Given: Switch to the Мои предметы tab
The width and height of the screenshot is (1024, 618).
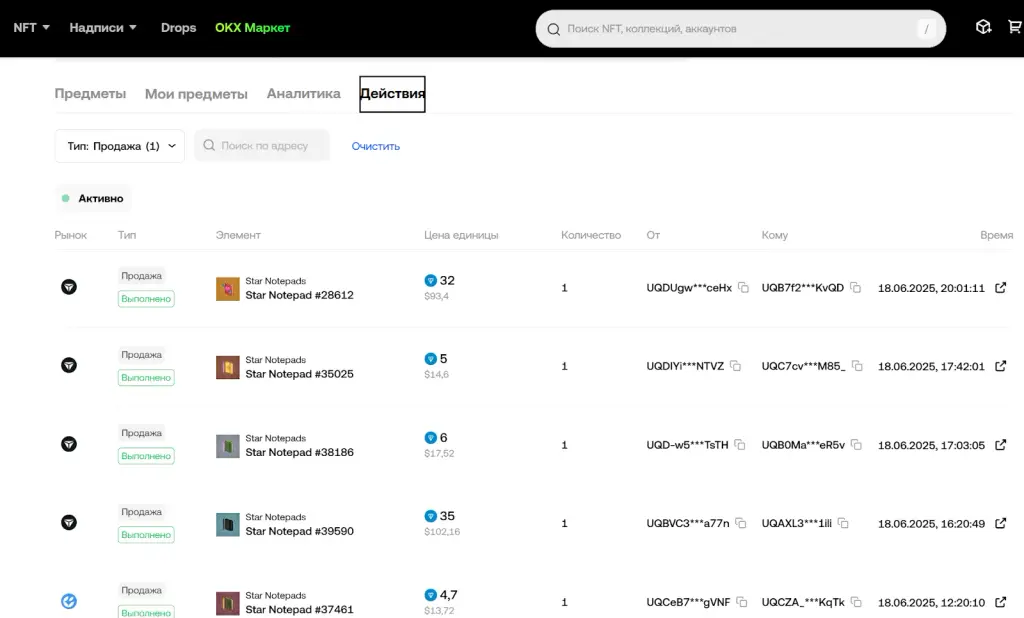Looking at the screenshot, I should click(x=196, y=94).
